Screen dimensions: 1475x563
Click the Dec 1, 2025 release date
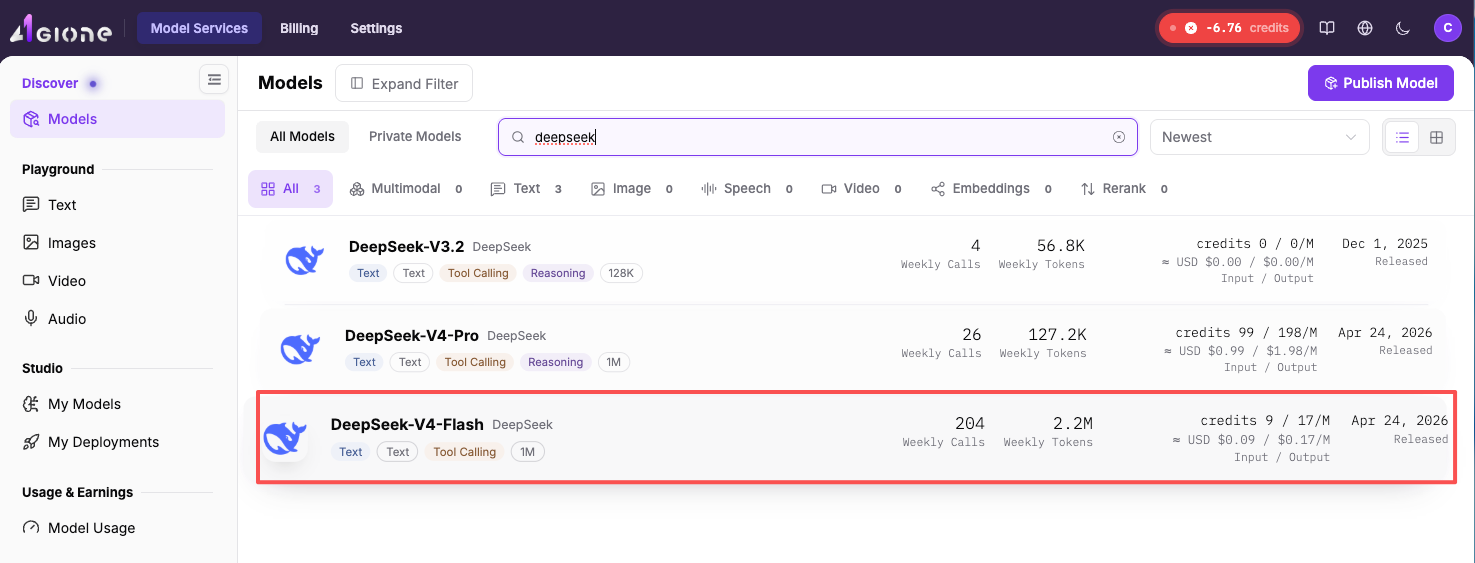(1385, 243)
